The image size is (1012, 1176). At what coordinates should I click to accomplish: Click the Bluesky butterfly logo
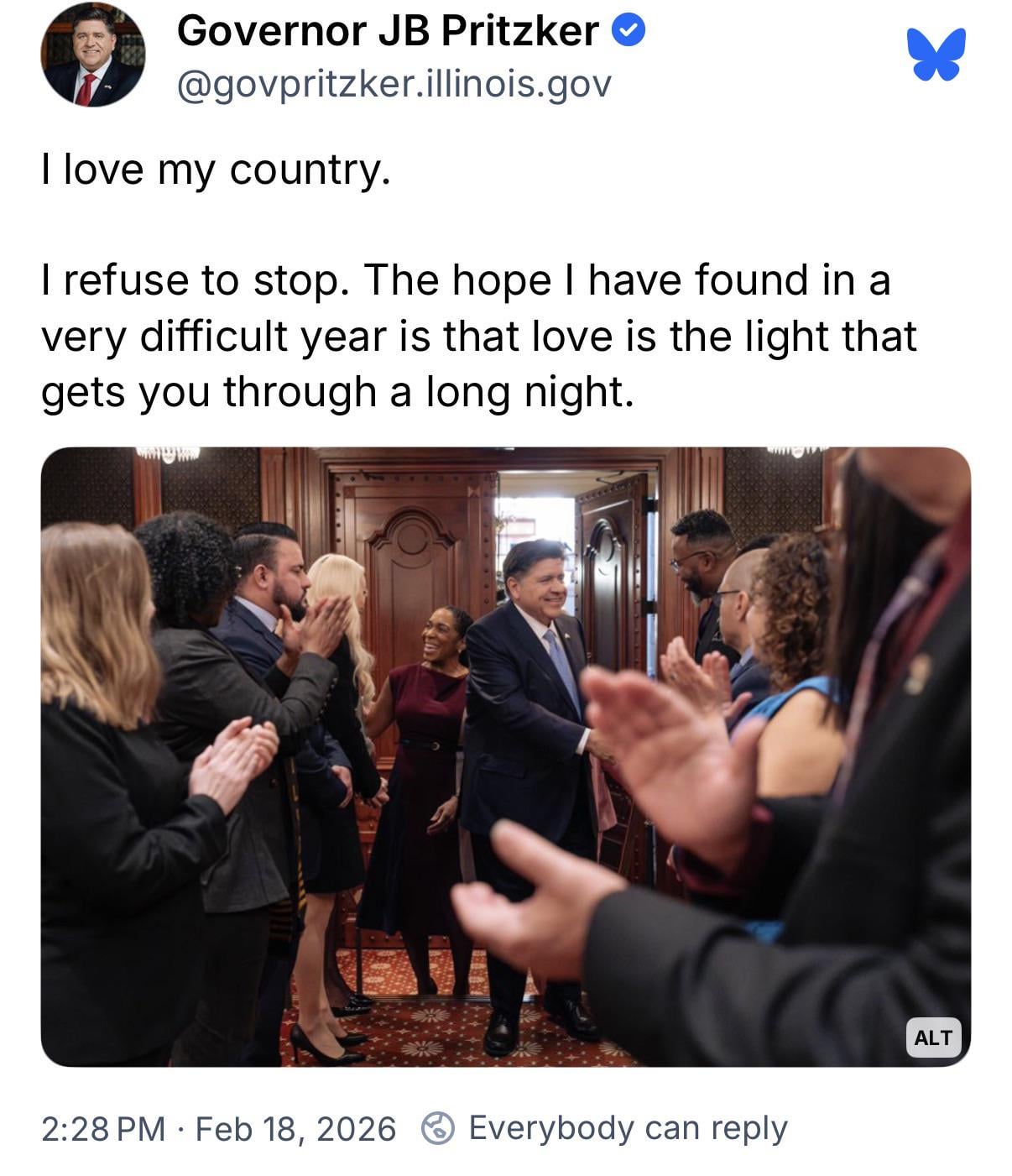pyautogui.click(x=936, y=55)
